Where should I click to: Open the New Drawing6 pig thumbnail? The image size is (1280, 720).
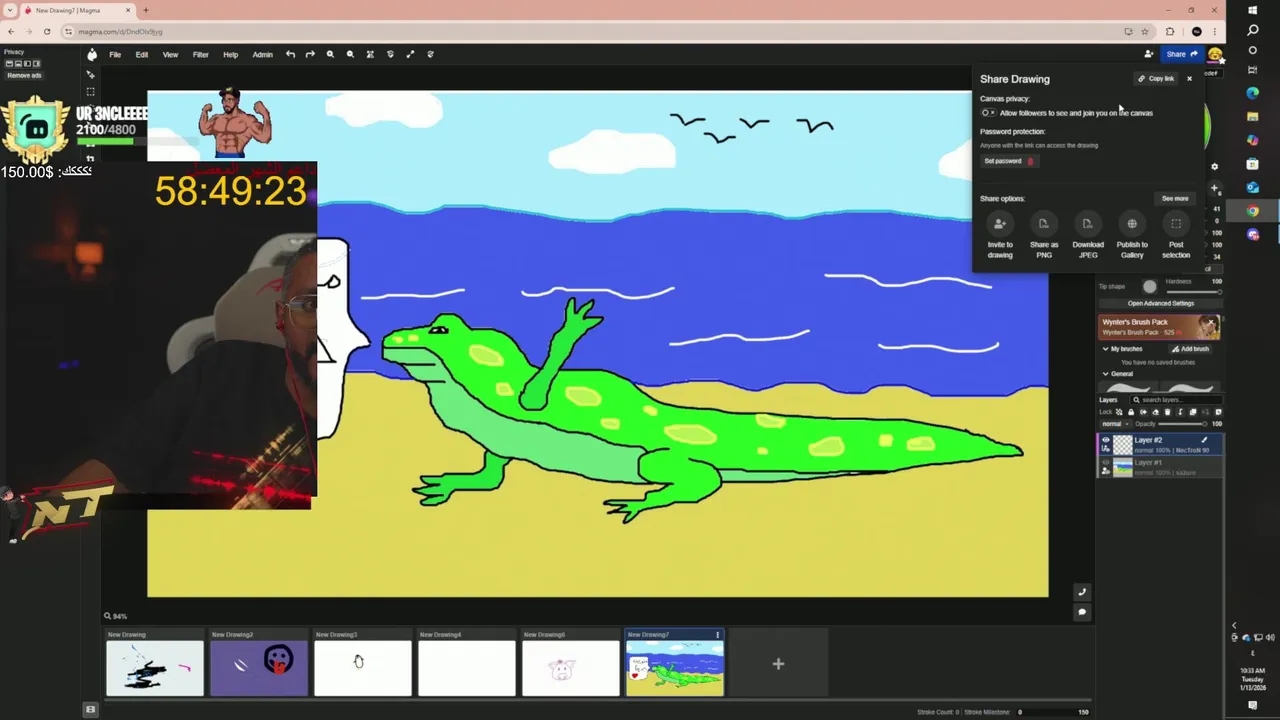coord(571,668)
